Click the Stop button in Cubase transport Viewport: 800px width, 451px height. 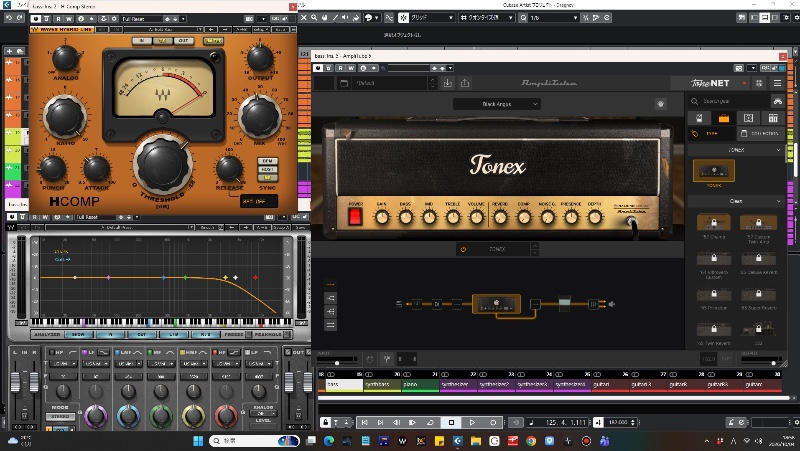451,422
